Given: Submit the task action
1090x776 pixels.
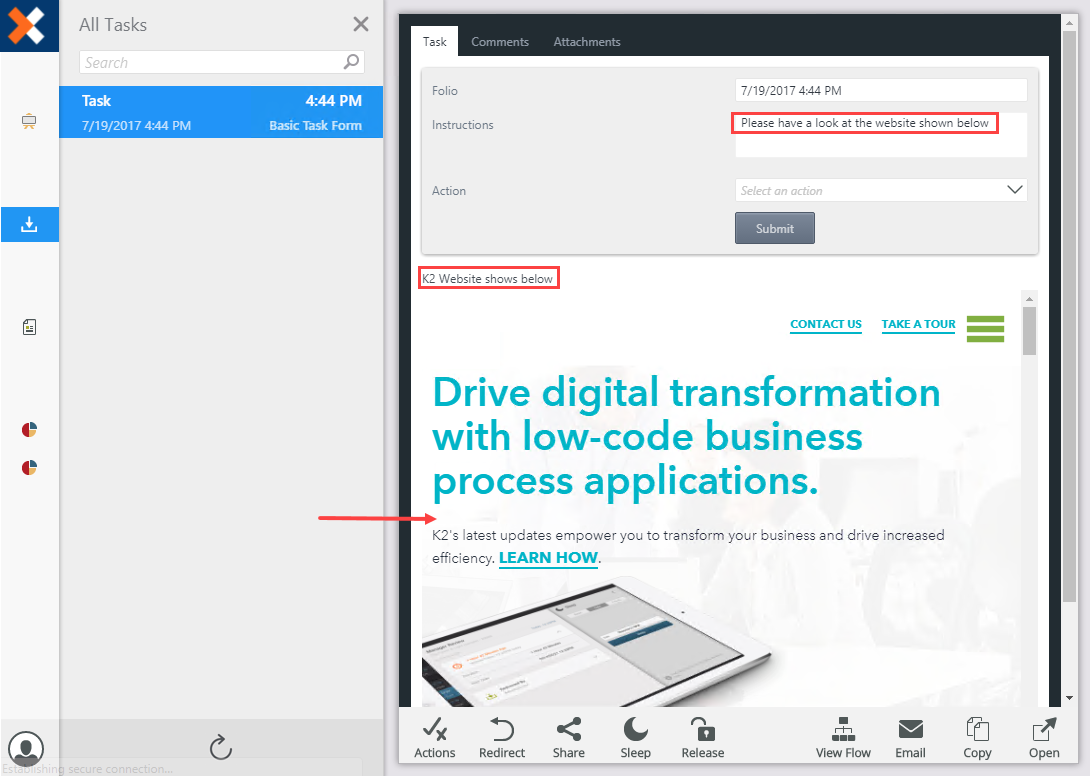Looking at the screenshot, I should point(774,227).
